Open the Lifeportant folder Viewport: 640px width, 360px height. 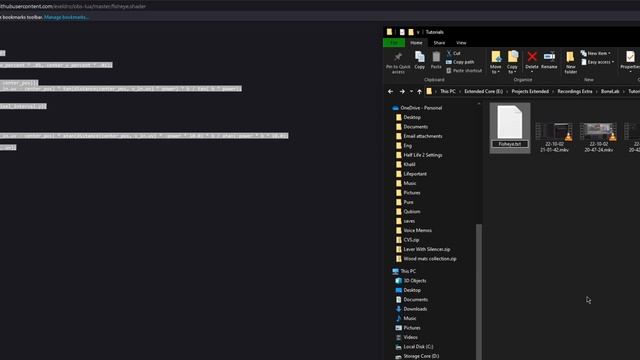tap(411, 174)
